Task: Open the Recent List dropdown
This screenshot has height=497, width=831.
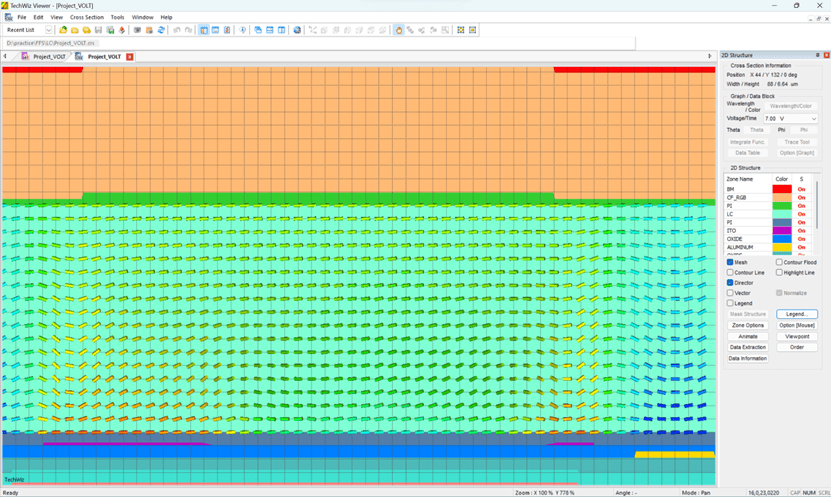Action: point(28,30)
